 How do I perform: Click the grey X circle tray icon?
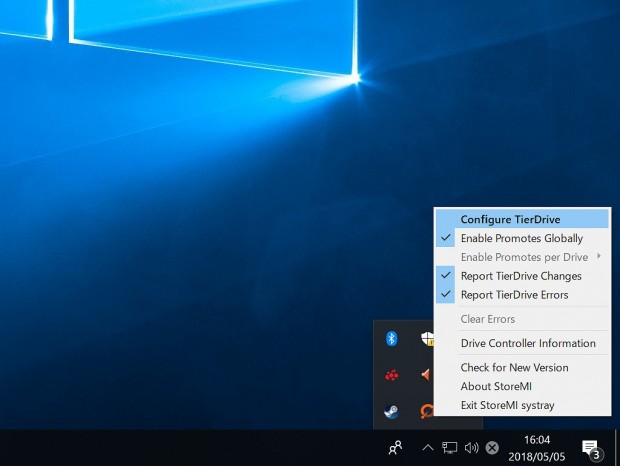(492, 448)
